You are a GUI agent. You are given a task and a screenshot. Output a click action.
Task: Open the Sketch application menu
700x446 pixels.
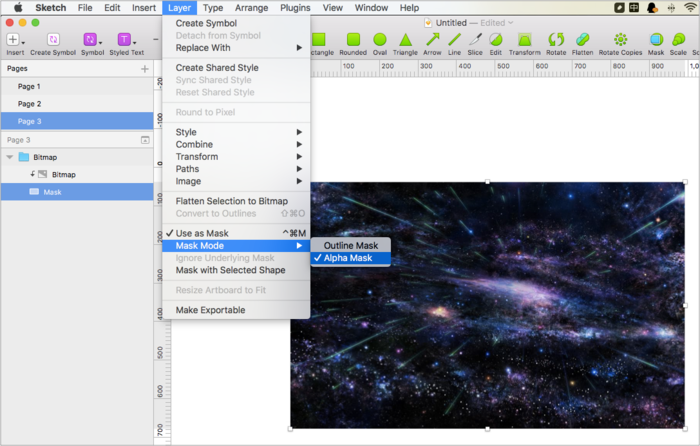[x=50, y=8]
